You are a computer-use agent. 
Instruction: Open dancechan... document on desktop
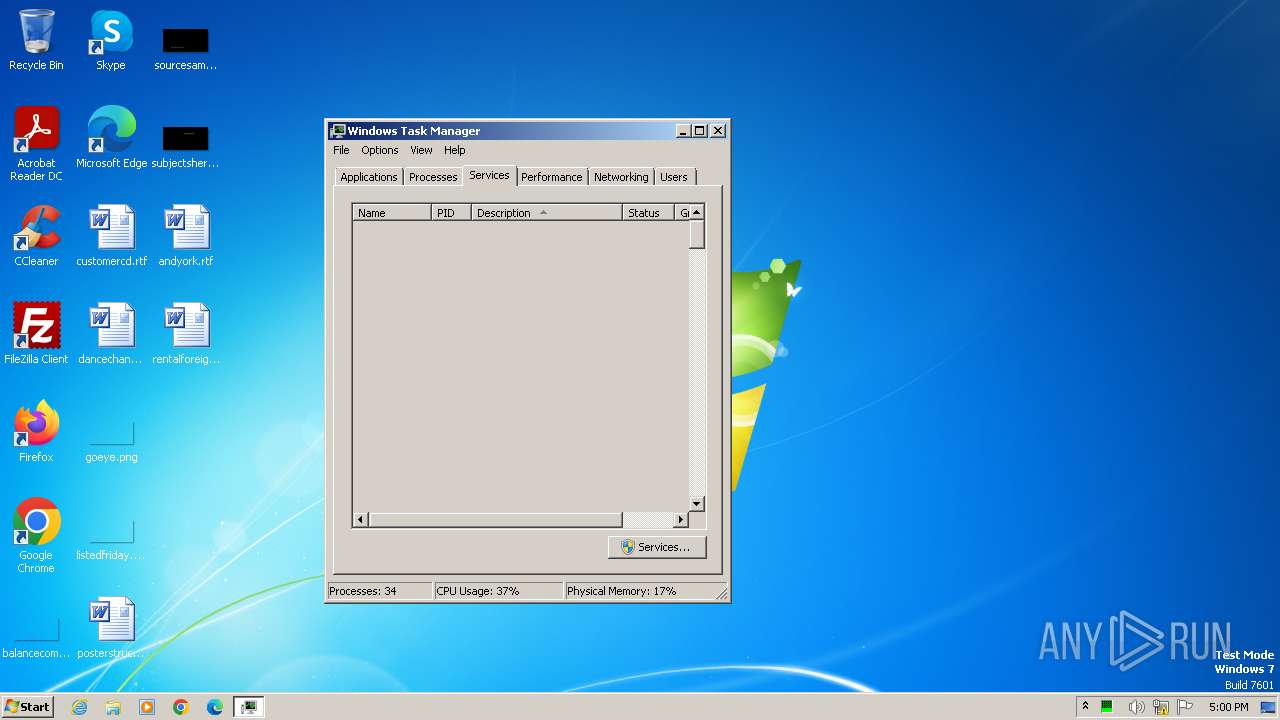(x=111, y=334)
